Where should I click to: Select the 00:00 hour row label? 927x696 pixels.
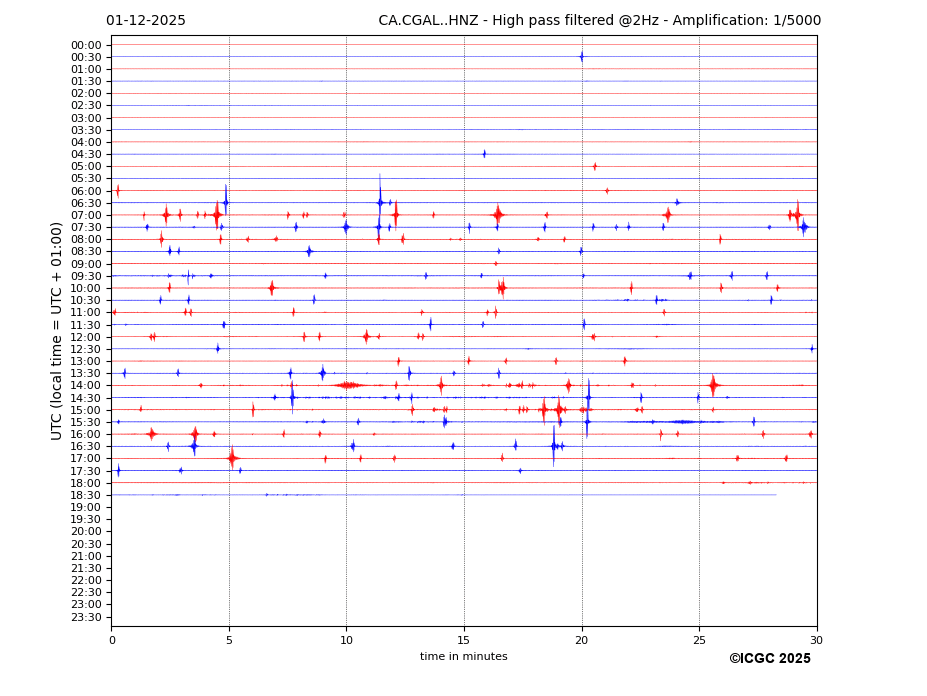(86, 45)
